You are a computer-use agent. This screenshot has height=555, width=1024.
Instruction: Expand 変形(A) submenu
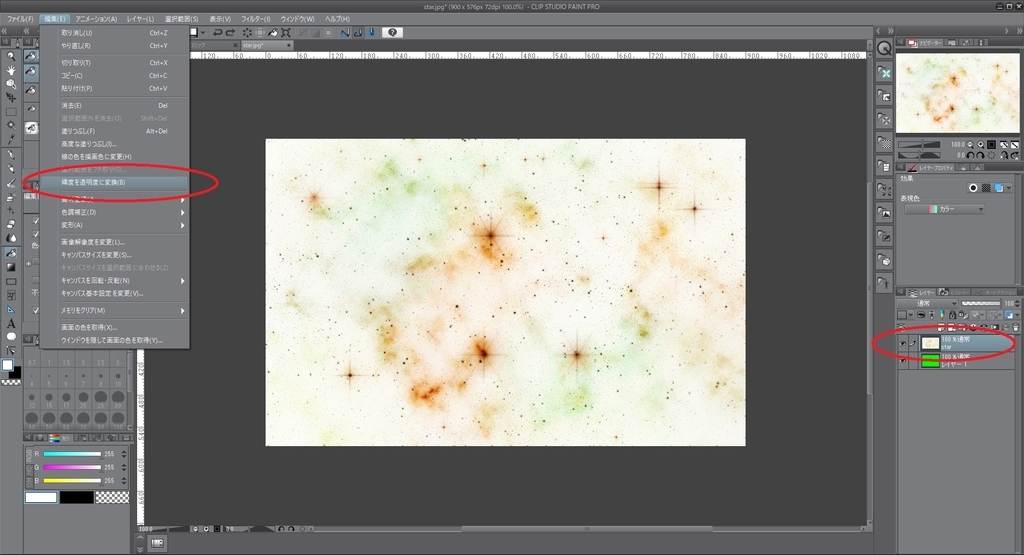pos(115,225)
